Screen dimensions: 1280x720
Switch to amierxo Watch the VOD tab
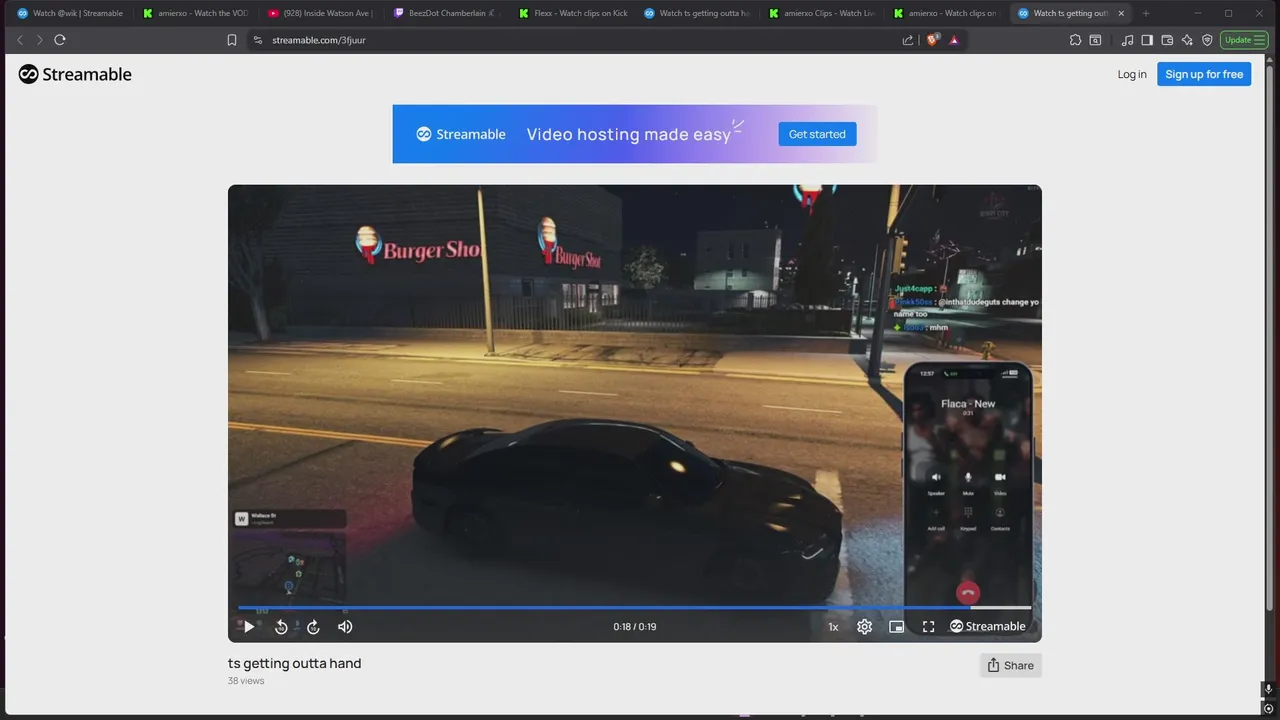tap(195, 13)
